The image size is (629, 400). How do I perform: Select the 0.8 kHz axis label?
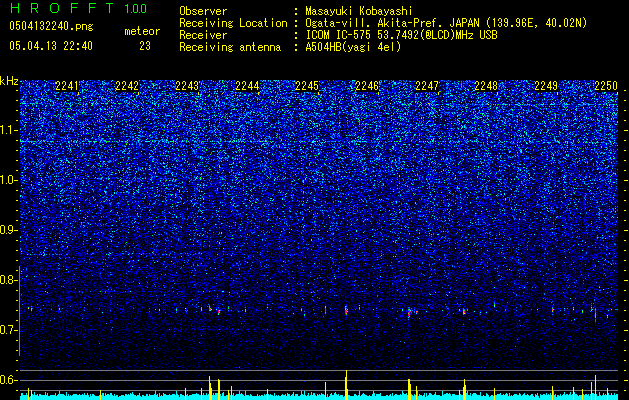coord(8,280)
